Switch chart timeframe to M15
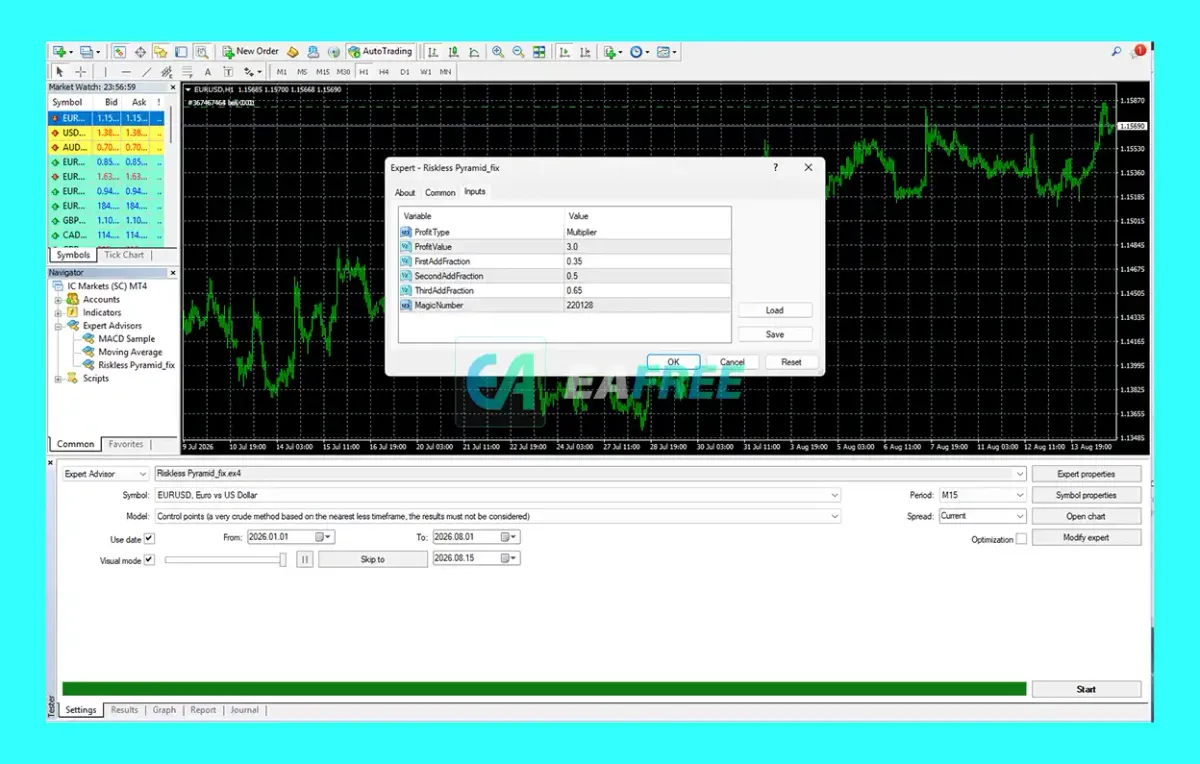The height and width of the screenshot is (764, 1200). [323, 72]
